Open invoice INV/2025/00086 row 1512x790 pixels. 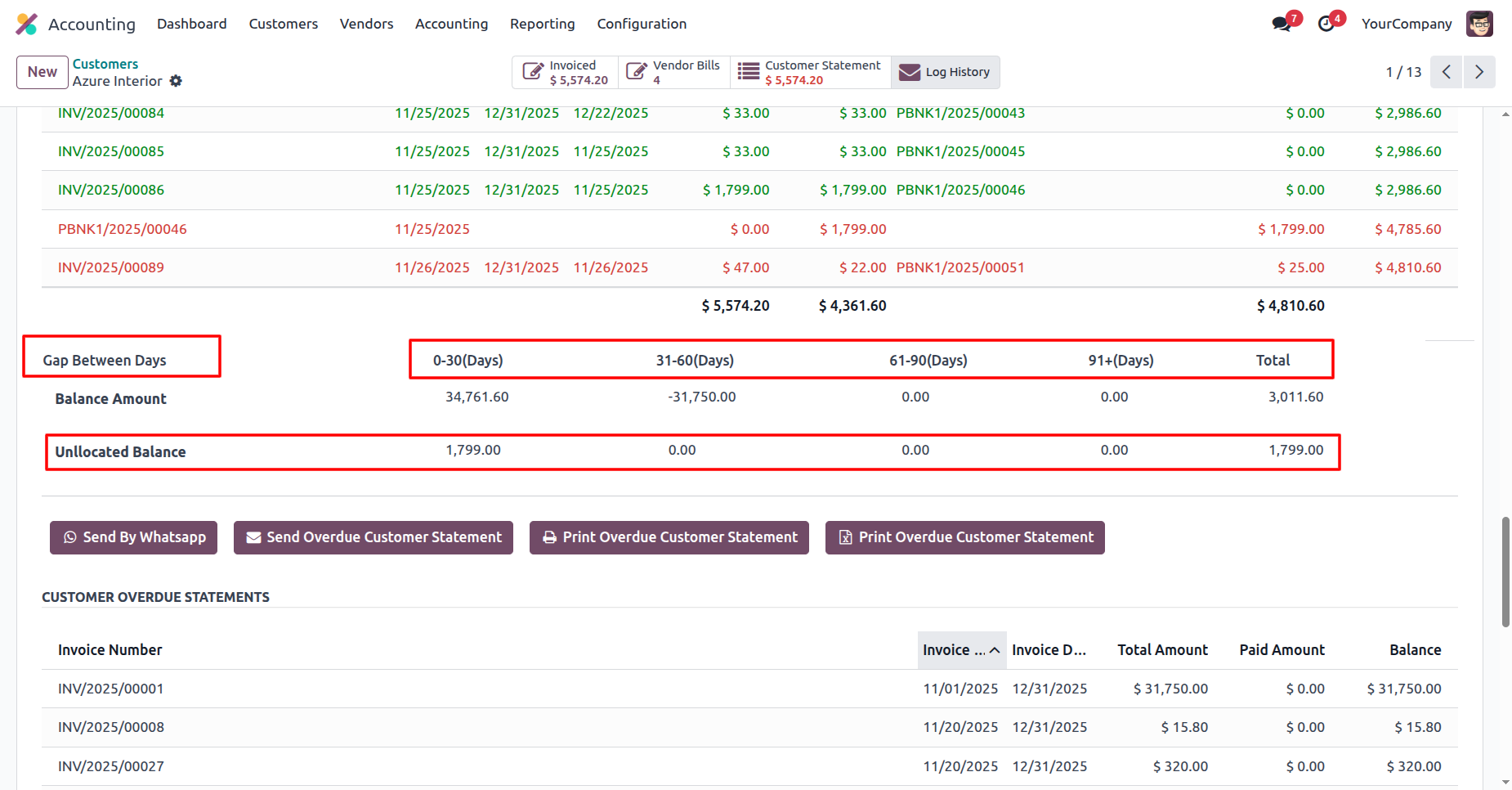[x=111, y=190]
